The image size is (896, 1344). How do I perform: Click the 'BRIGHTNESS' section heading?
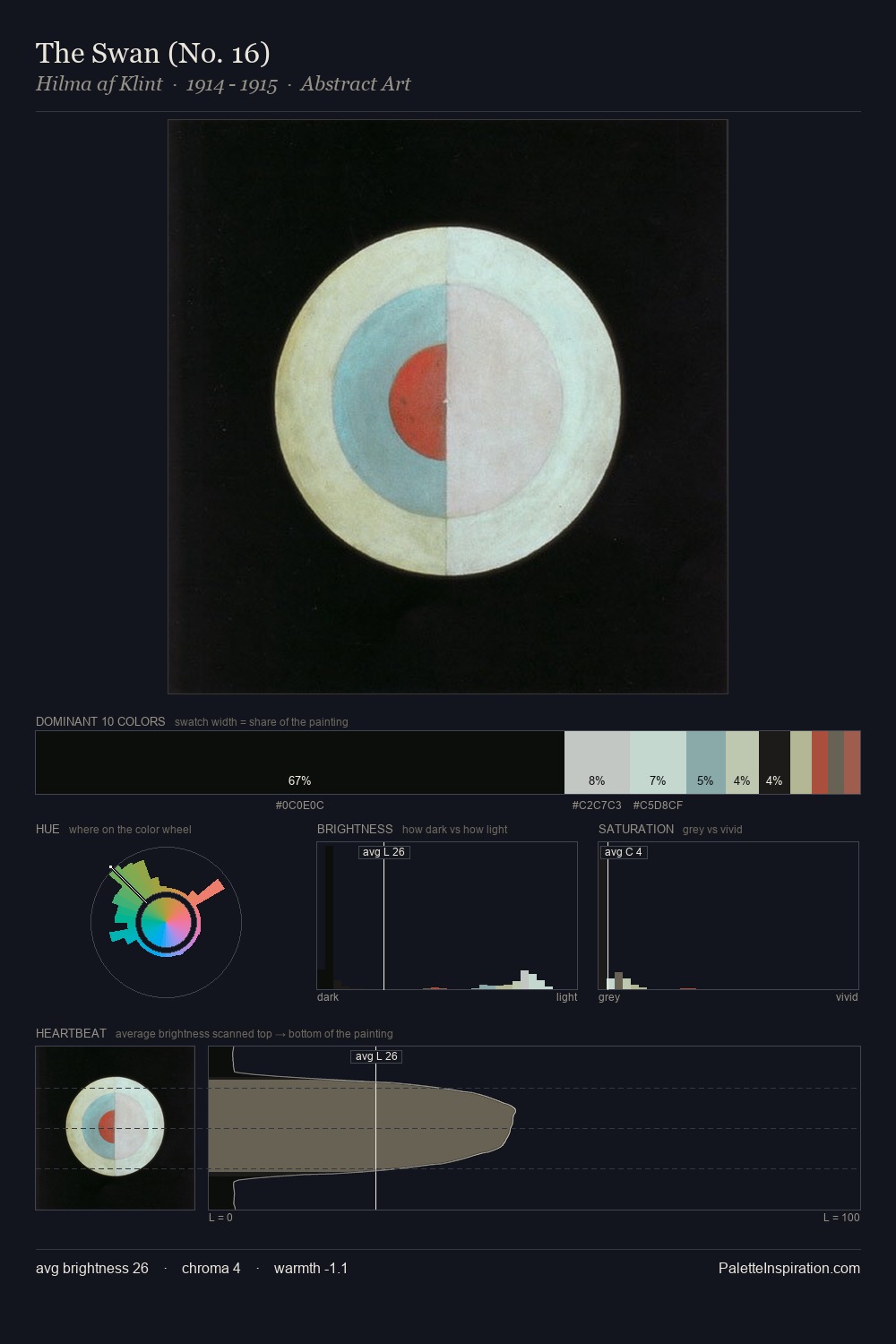[x=355, y=829]
